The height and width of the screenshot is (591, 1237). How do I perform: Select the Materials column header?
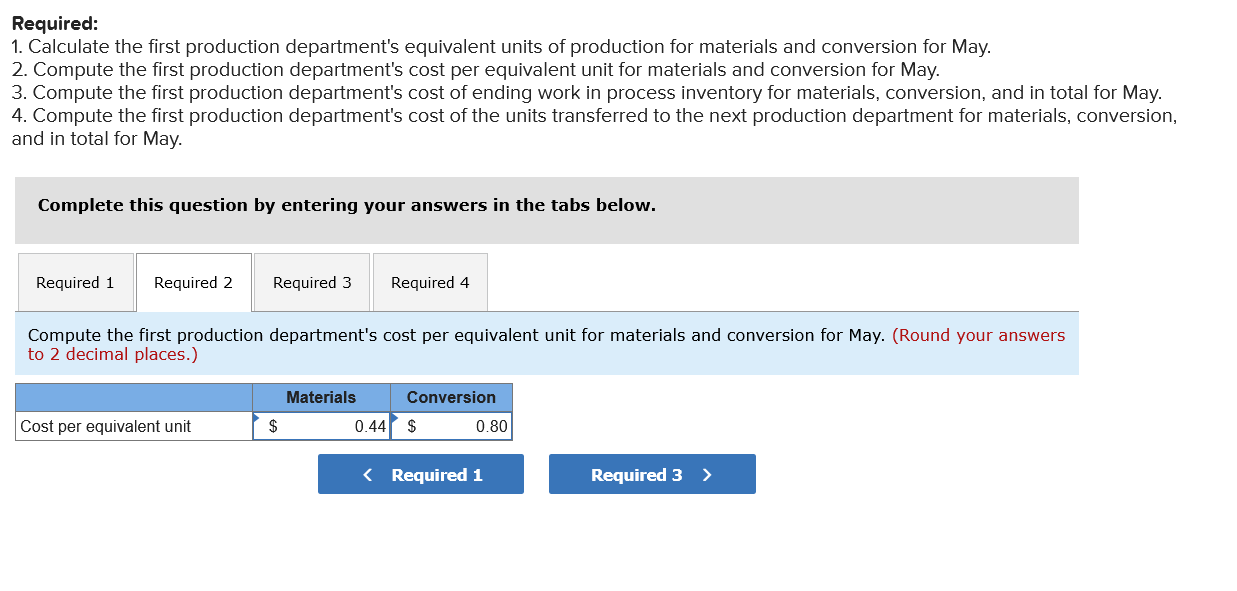pos(321,398)
